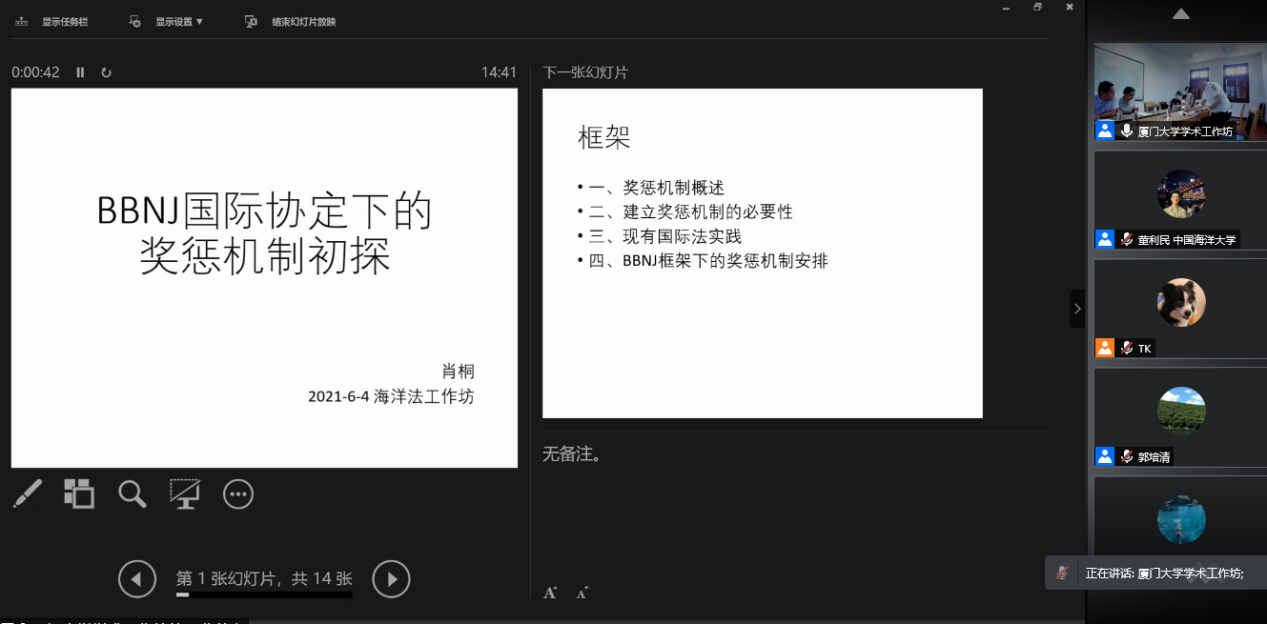Click the magnifier zoom into slide tool
The height and width of the screenshot is (624, 1267).
click(132, 493)
